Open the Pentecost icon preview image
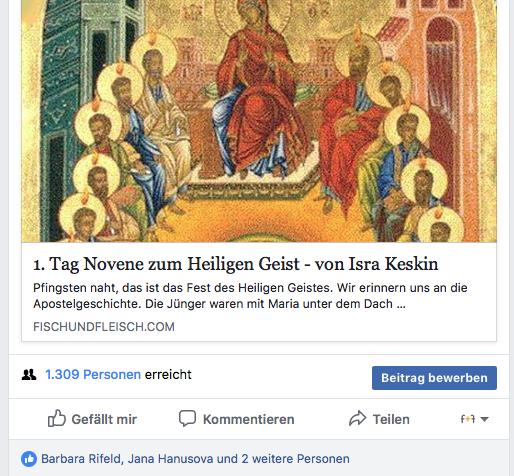The width and height of the screenshot is (514, 476). 259,121
